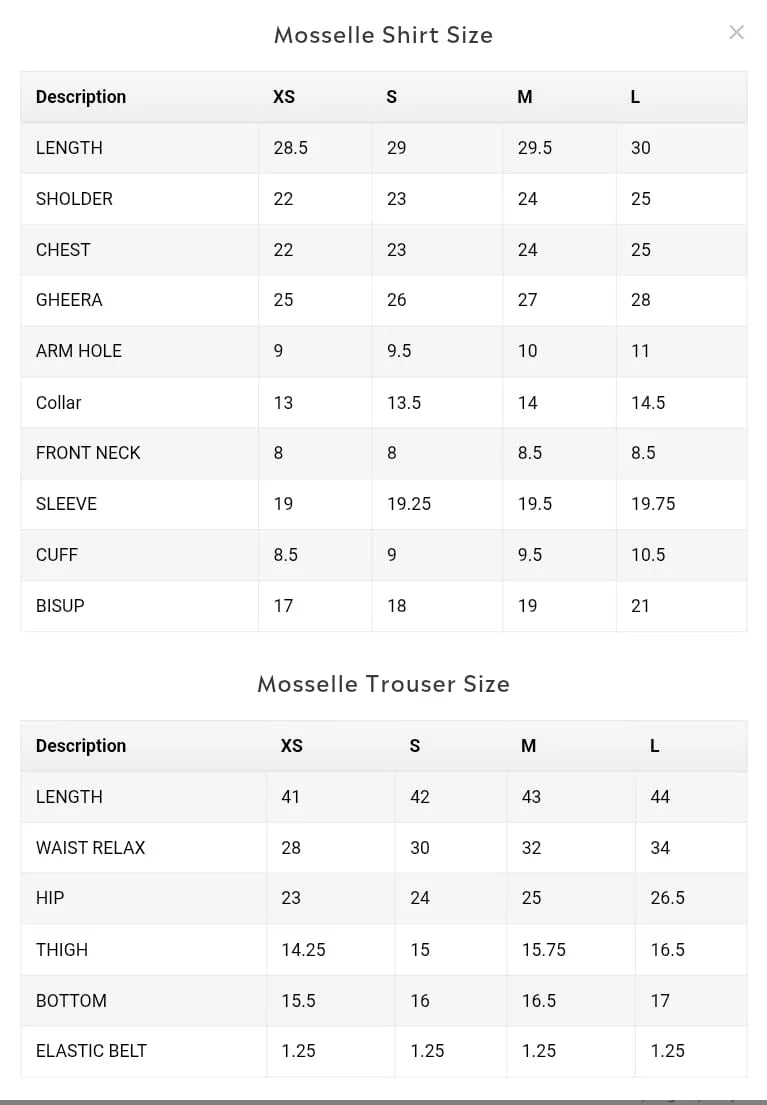Select the ELASTIC BELT row label
Screen dimensions: 767x1105
(x=91, y=1051)
